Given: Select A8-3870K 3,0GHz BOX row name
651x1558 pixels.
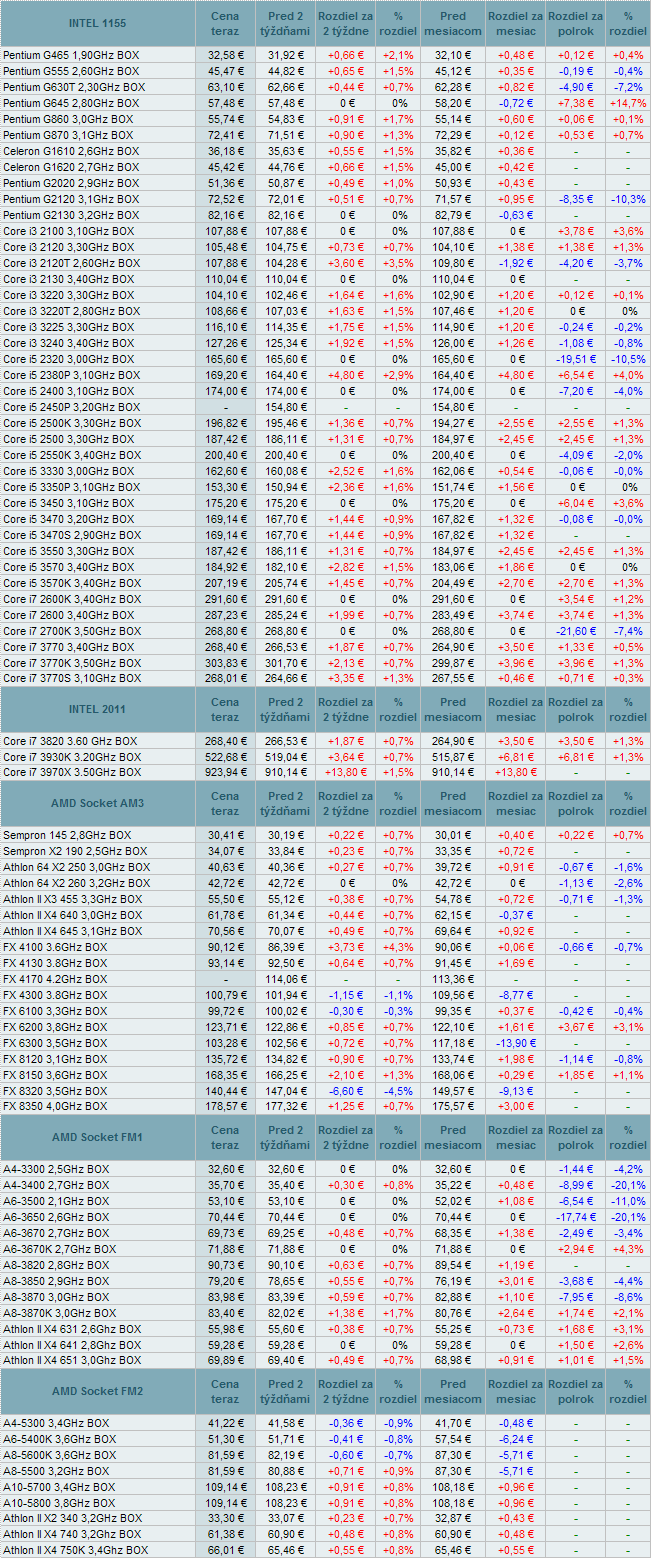Looking at the screenshot, I should pos(60,1313).
